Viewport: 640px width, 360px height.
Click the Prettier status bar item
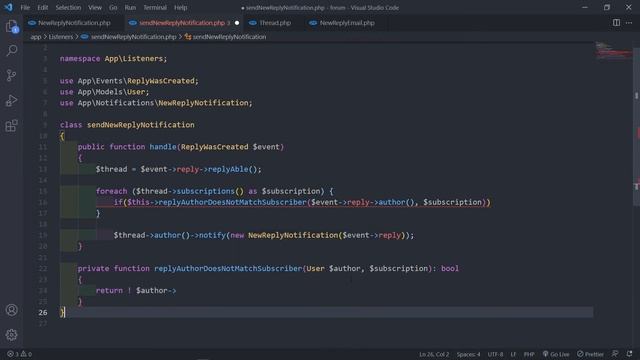point(590,354)
